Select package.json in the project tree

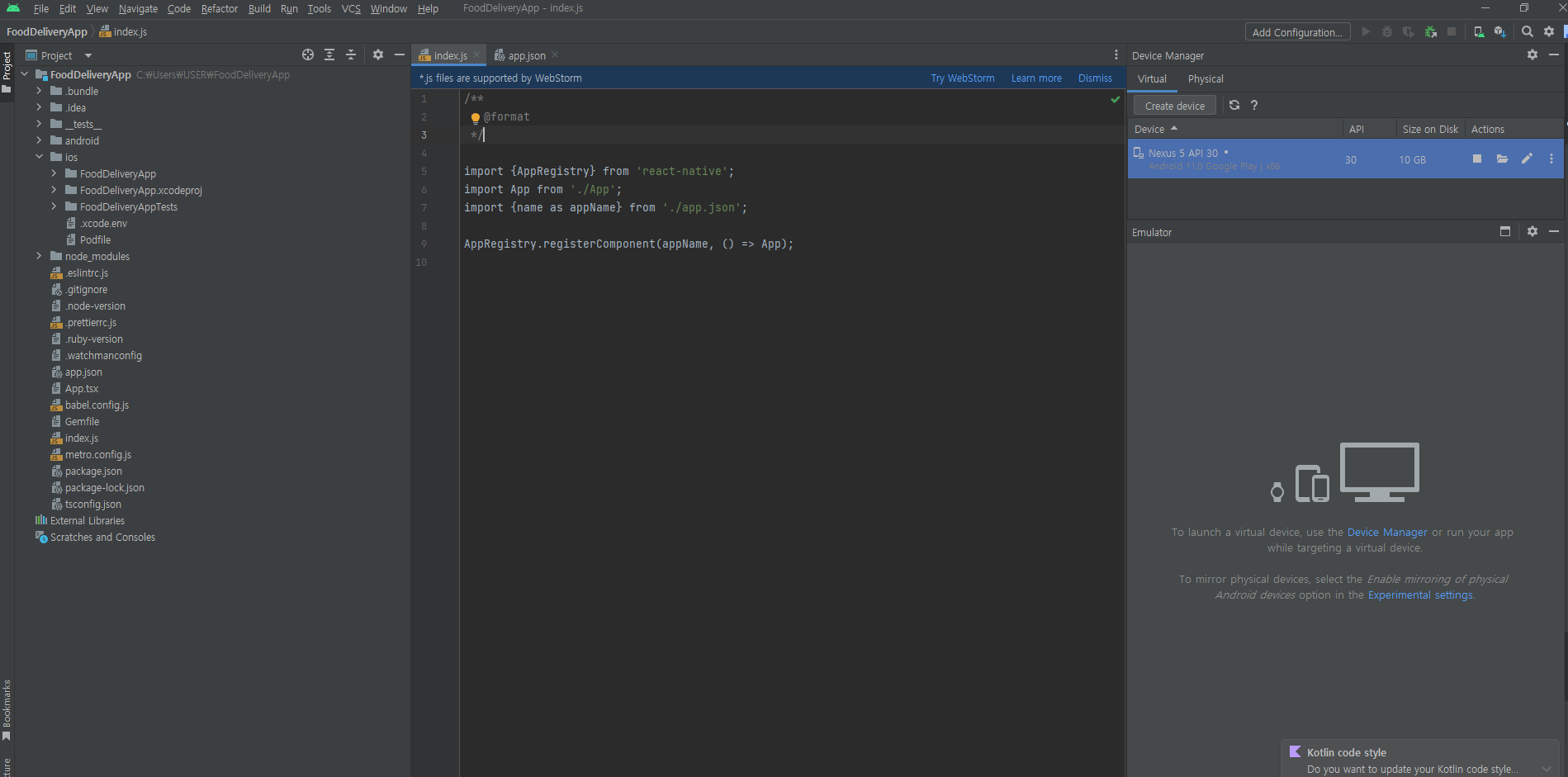point(93,471)
